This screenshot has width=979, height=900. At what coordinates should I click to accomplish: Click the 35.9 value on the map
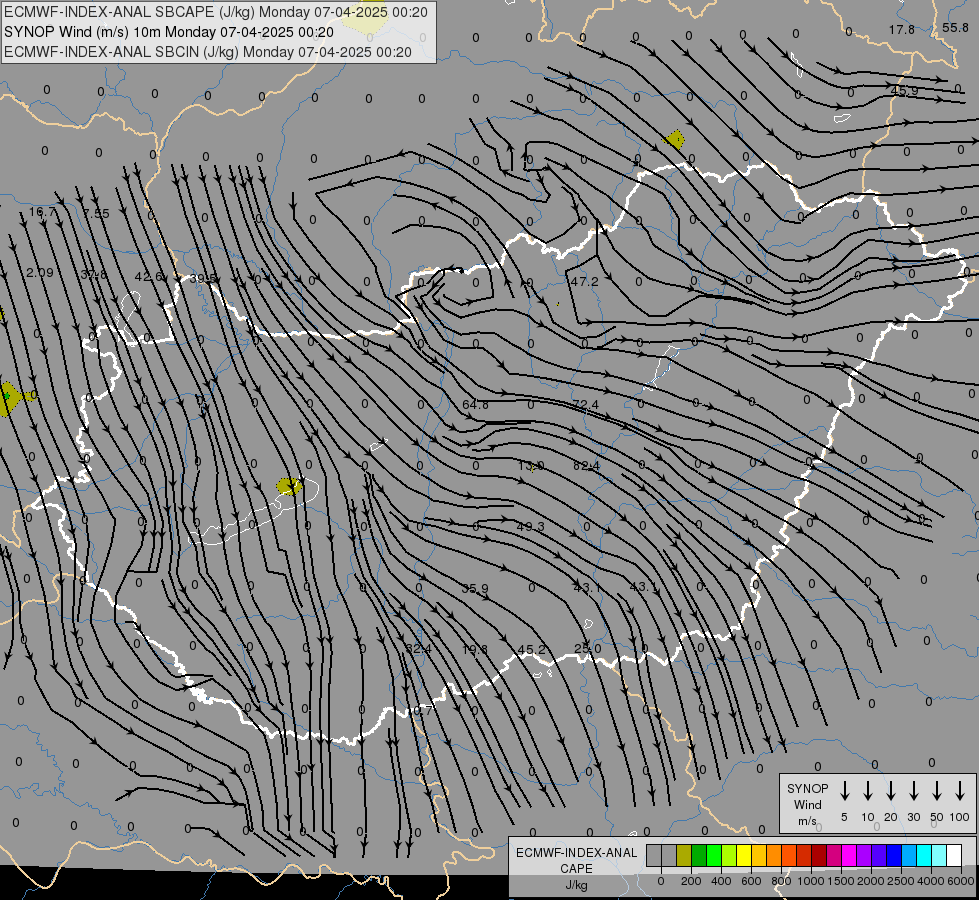coord(475,588)
